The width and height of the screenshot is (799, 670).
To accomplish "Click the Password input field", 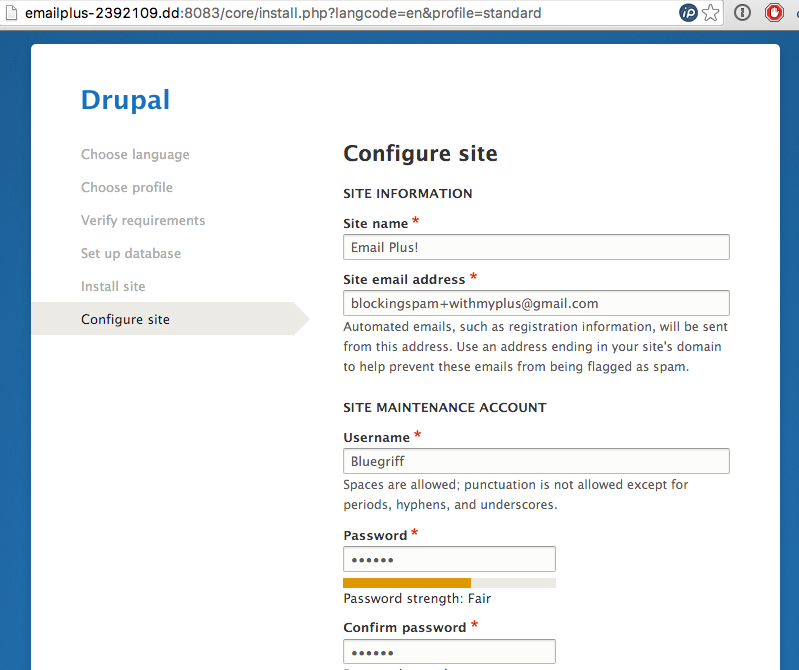I will click(x=449, y=559).
